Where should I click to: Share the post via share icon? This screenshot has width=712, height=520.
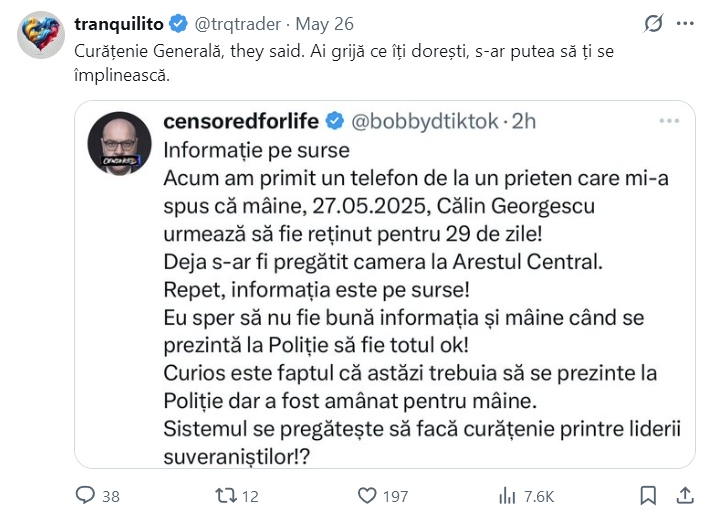[x=686, y=496]
